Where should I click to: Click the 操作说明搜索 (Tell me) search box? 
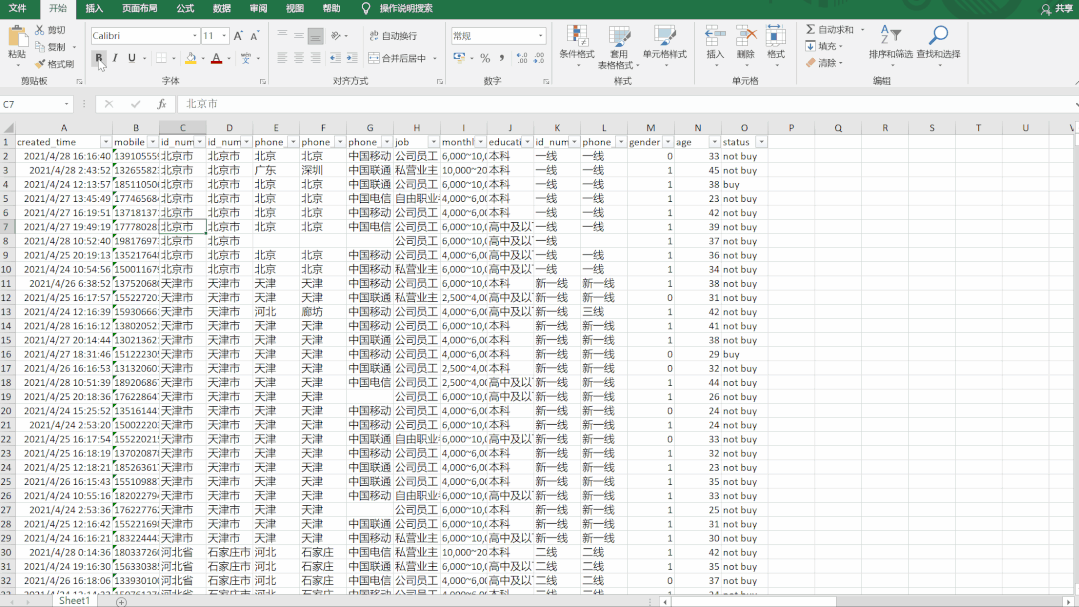tap(406, 8)
